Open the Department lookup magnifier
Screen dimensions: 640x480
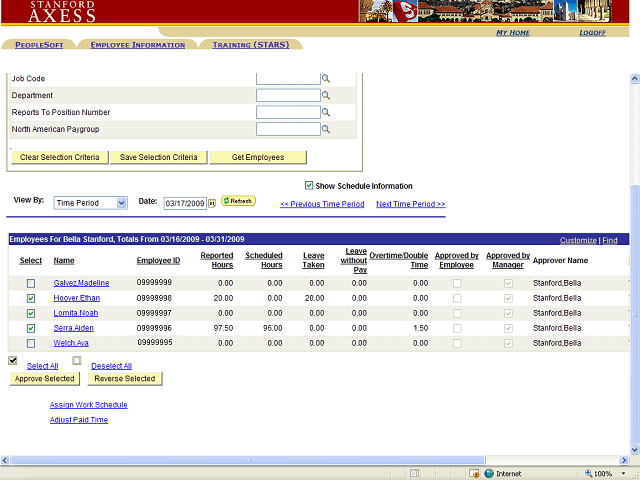pyautogui.click(x=325, y=96)
